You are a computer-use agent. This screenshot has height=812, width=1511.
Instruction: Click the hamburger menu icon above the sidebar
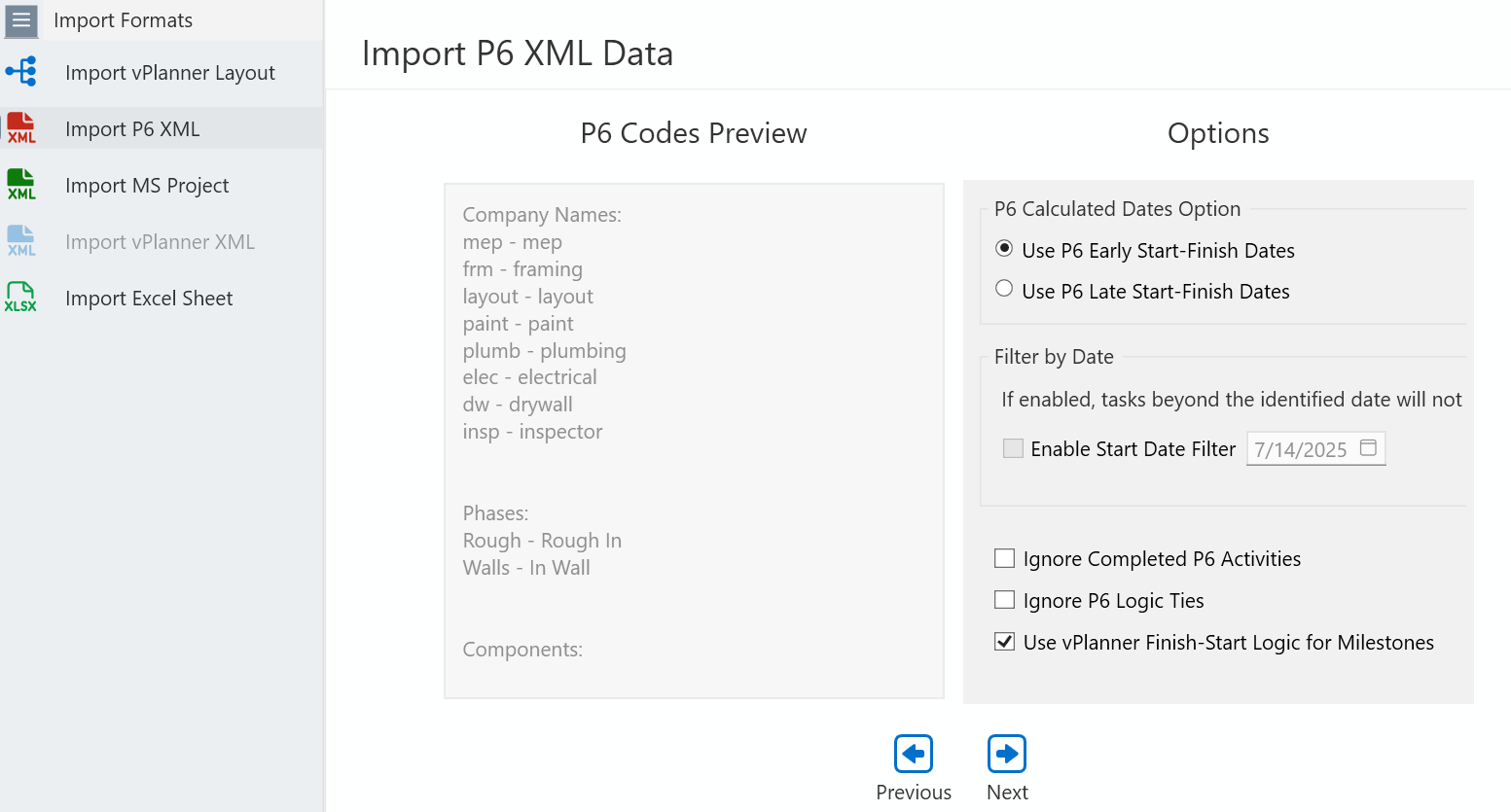click(x=20, y=20)
